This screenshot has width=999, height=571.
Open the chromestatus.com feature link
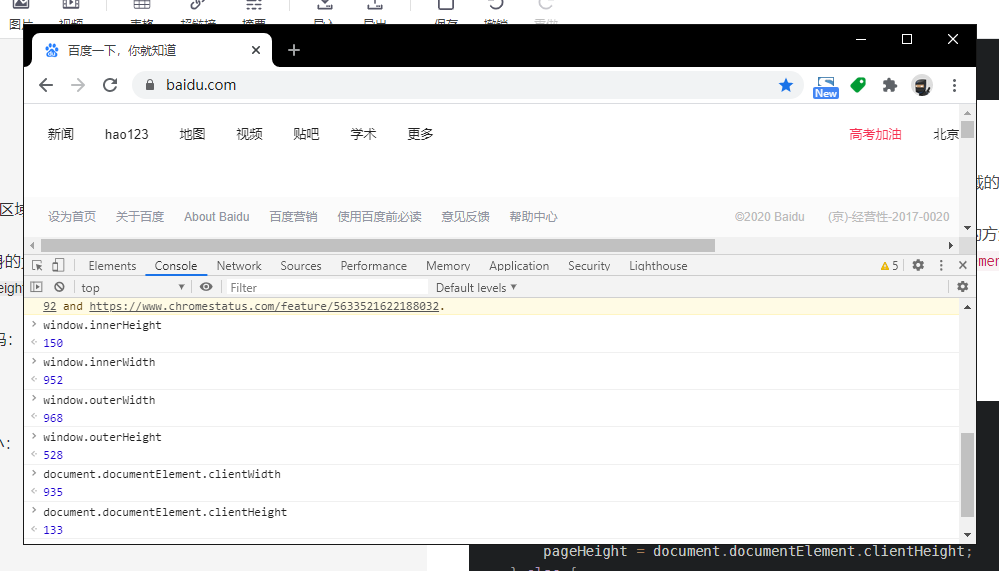(264, 306)
